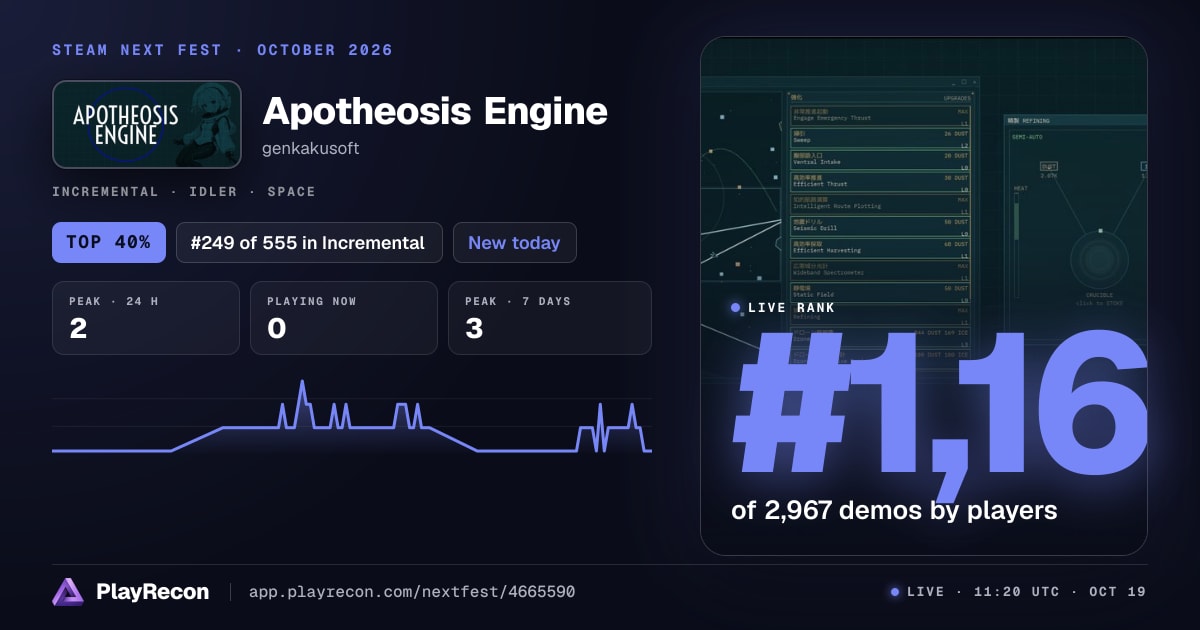Select the Playing Now stat card

click(344, 318)
